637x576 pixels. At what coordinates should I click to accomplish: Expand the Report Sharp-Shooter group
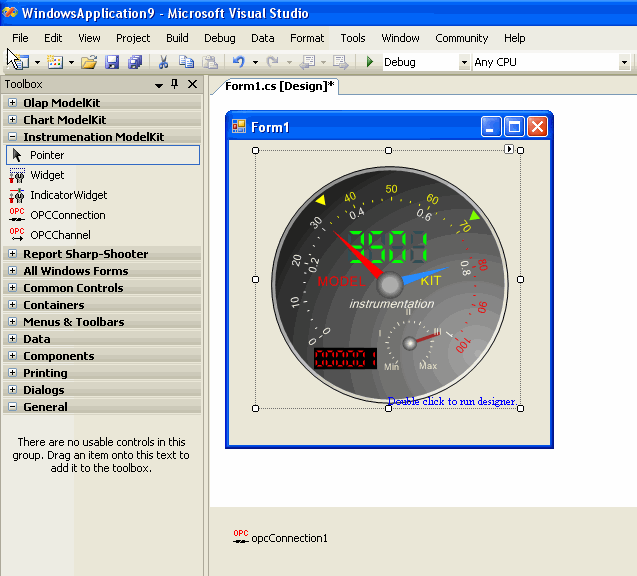13,253
